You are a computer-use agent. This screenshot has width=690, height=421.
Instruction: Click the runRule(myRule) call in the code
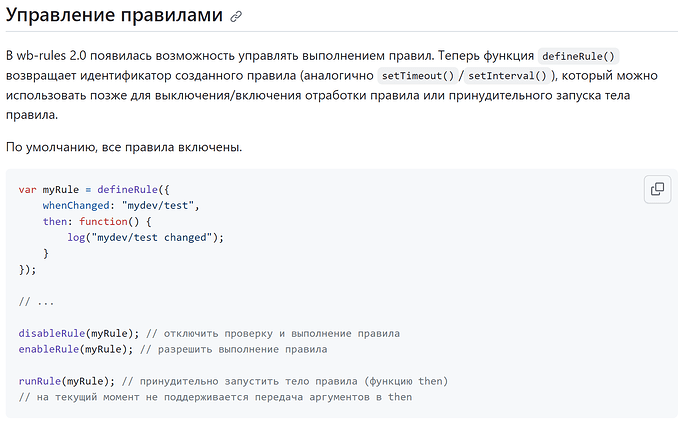tap(66, 381)
